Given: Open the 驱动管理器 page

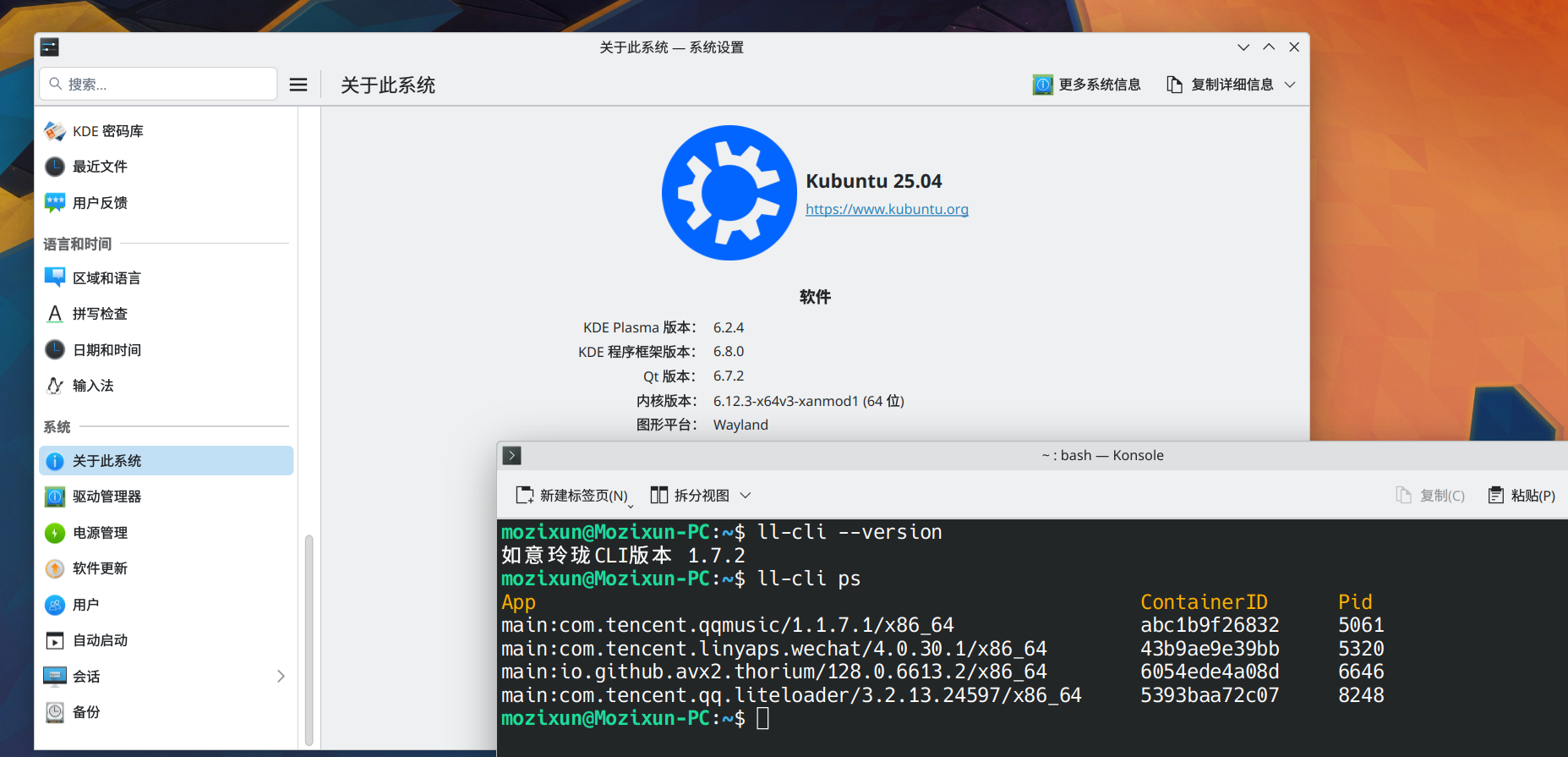Looking at the screenshot, I should click(166, 496).
